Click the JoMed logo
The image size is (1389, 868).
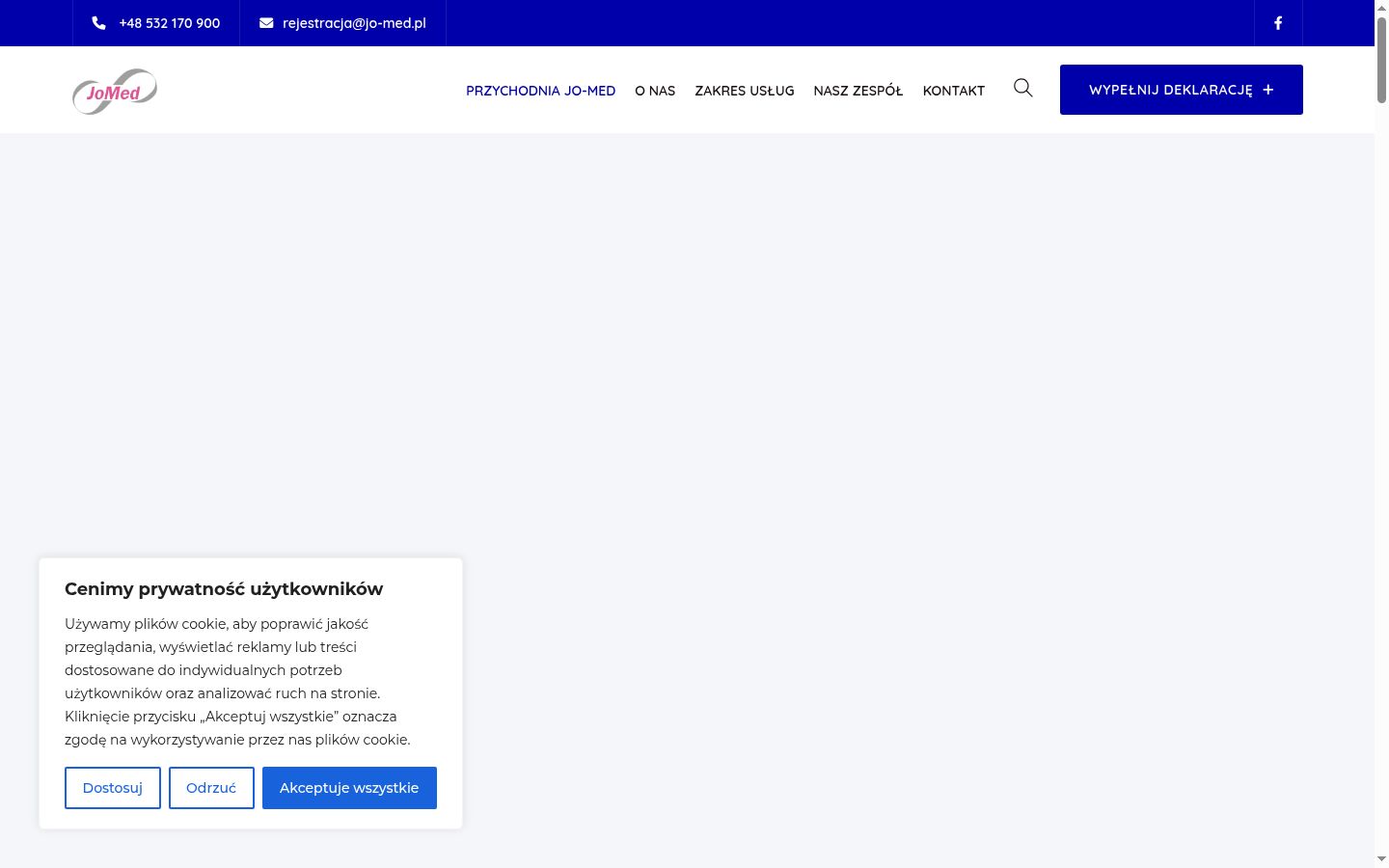tap(115, 91)
